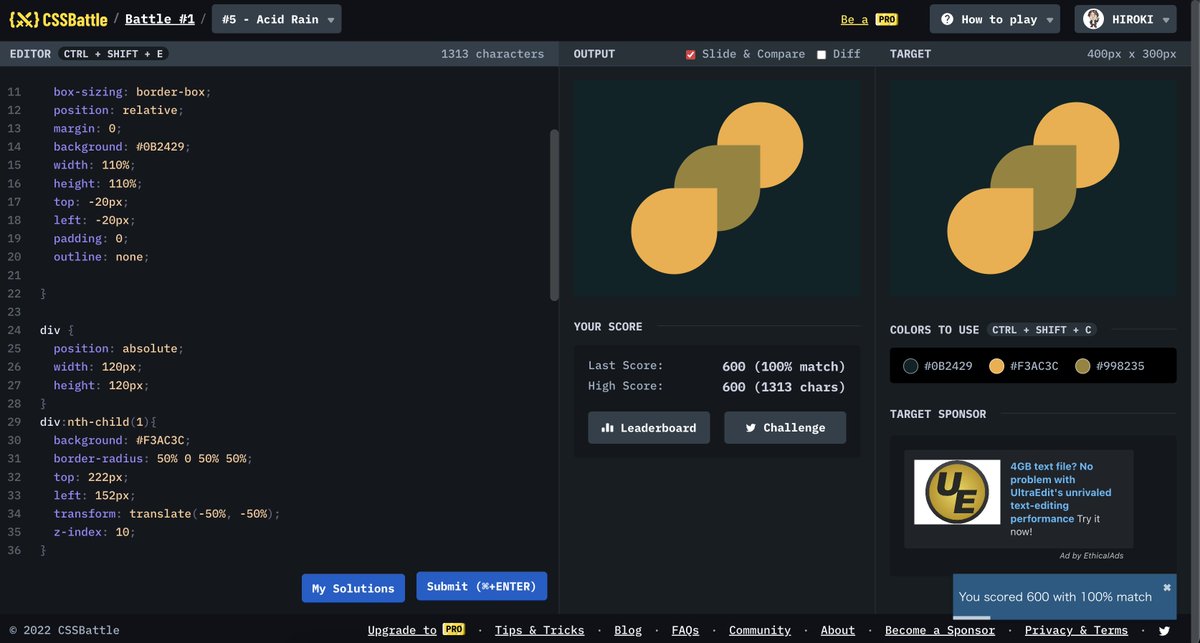Toggle the Slide & Compare checkbox
This screenshot has height=643, width=1200.
(690, 54)
